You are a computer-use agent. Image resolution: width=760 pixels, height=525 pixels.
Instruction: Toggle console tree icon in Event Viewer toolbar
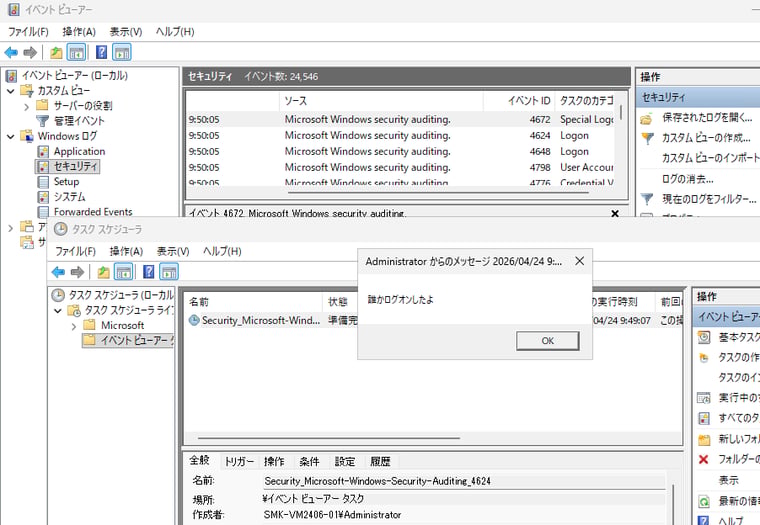pos(77,52)
